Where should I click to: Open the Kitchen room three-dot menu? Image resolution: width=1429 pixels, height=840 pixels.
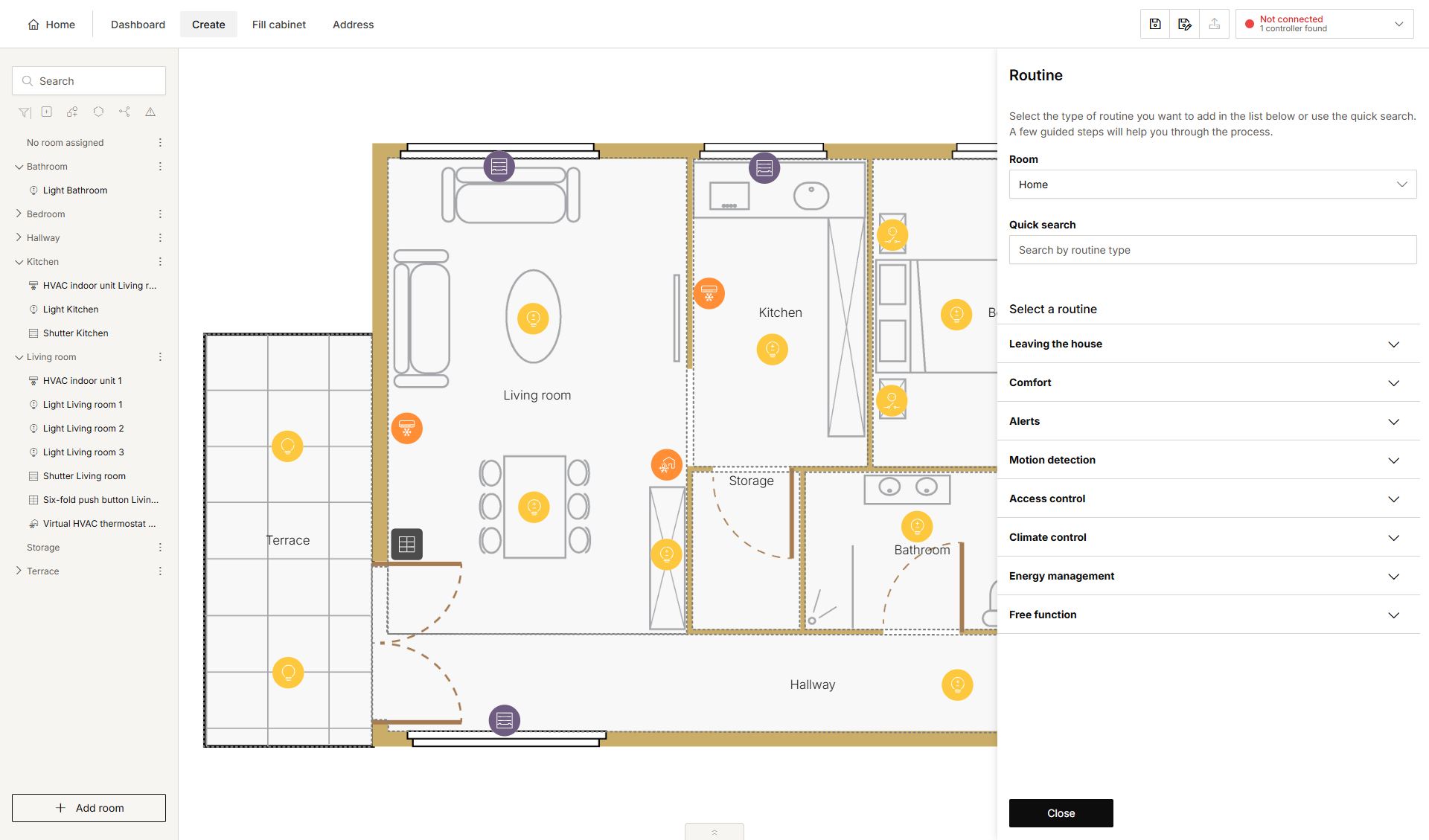(x=160, y=262)
